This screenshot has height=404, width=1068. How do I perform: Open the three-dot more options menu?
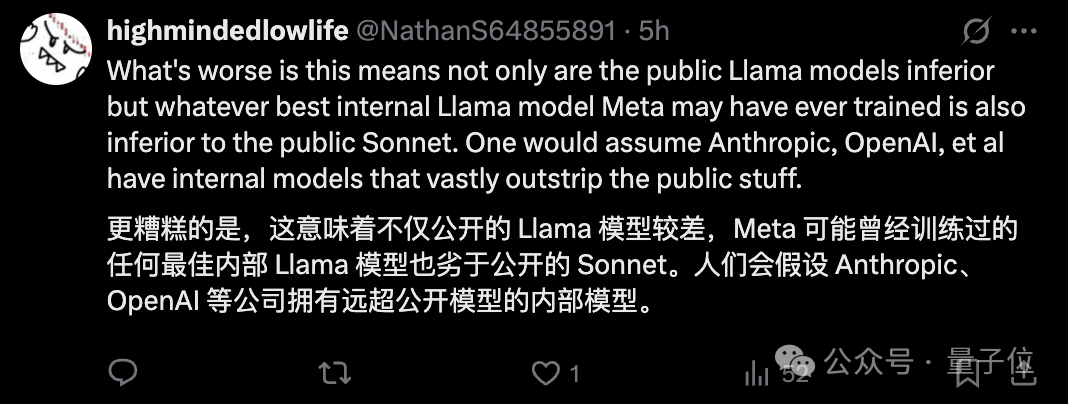point(1024,32)
